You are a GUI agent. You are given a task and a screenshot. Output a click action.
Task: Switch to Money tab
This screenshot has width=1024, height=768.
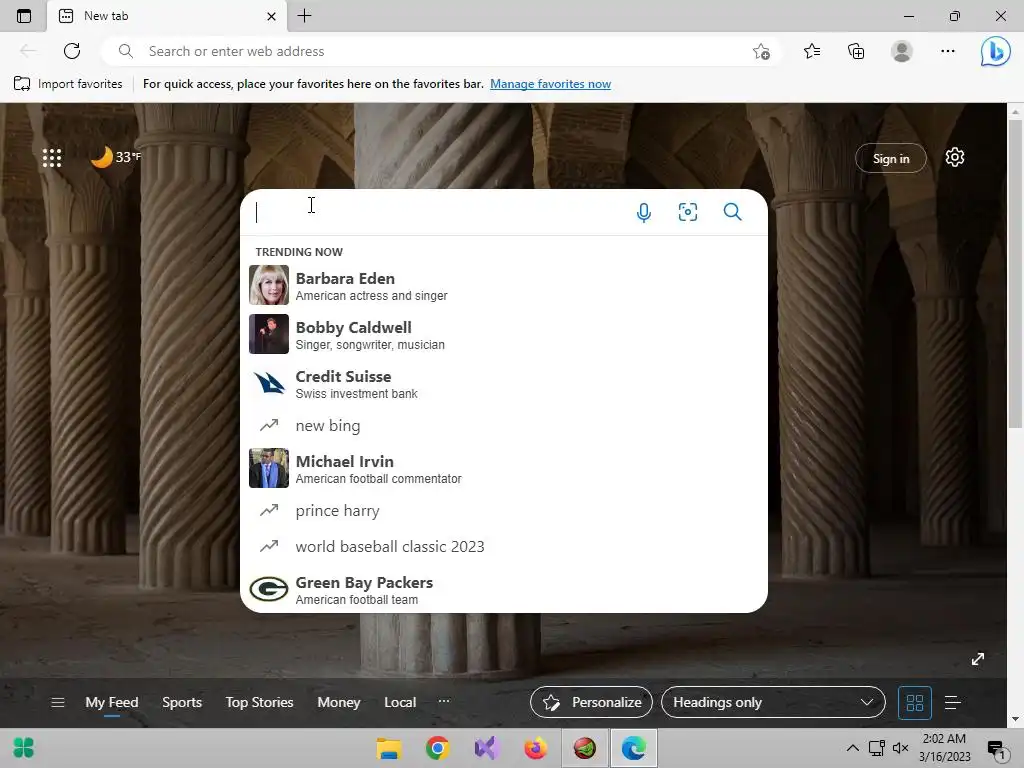tap(338, 703)
